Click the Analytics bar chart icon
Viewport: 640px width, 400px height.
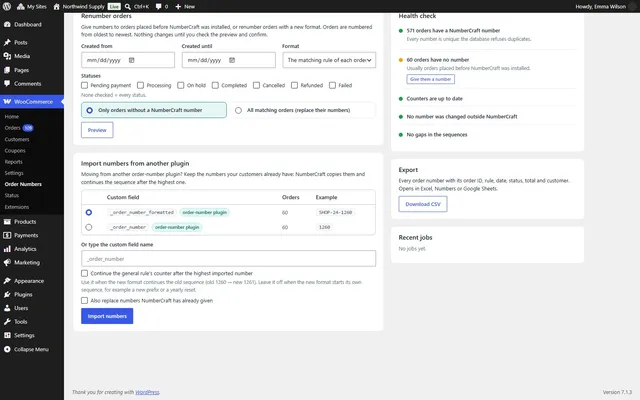(7, 249)
